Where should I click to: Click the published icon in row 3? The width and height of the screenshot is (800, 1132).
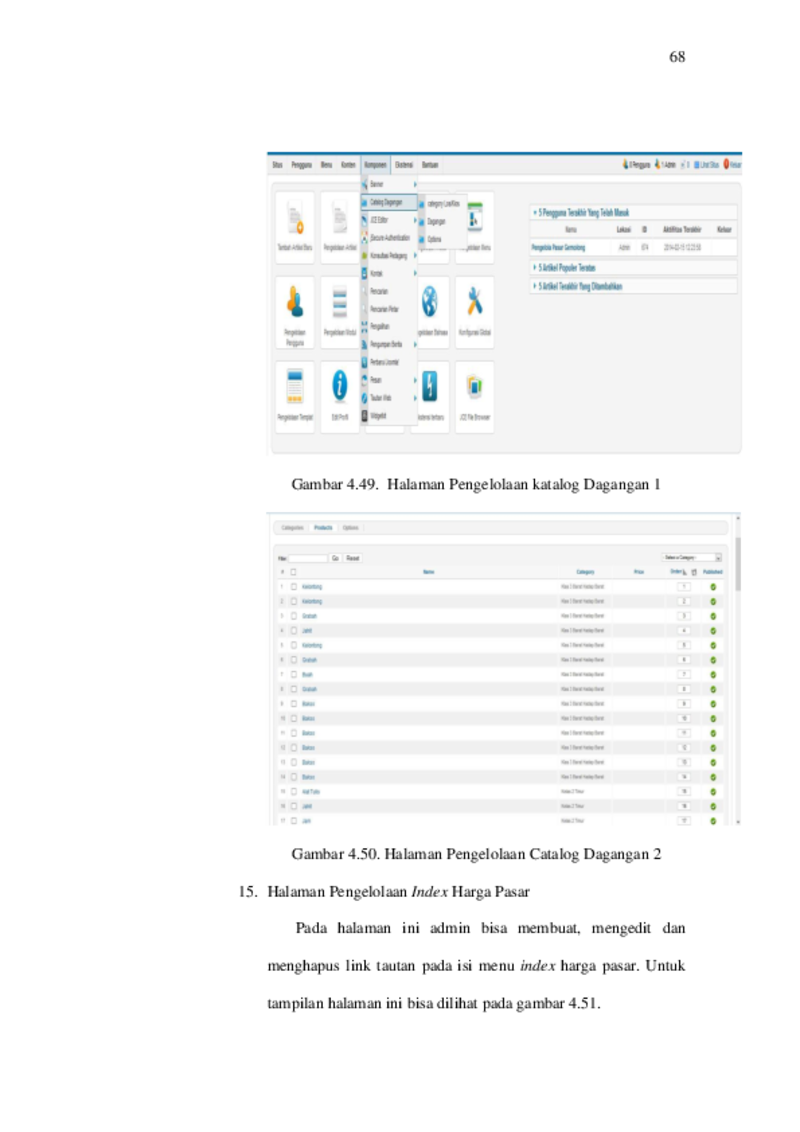pyautogui.click(x=713, y=616)
